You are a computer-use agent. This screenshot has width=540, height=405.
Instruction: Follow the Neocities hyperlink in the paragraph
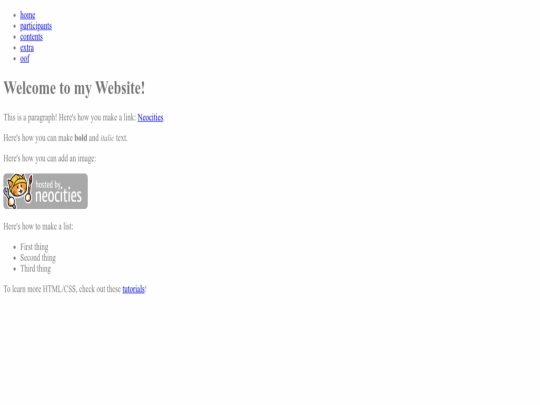coord(150,117)
